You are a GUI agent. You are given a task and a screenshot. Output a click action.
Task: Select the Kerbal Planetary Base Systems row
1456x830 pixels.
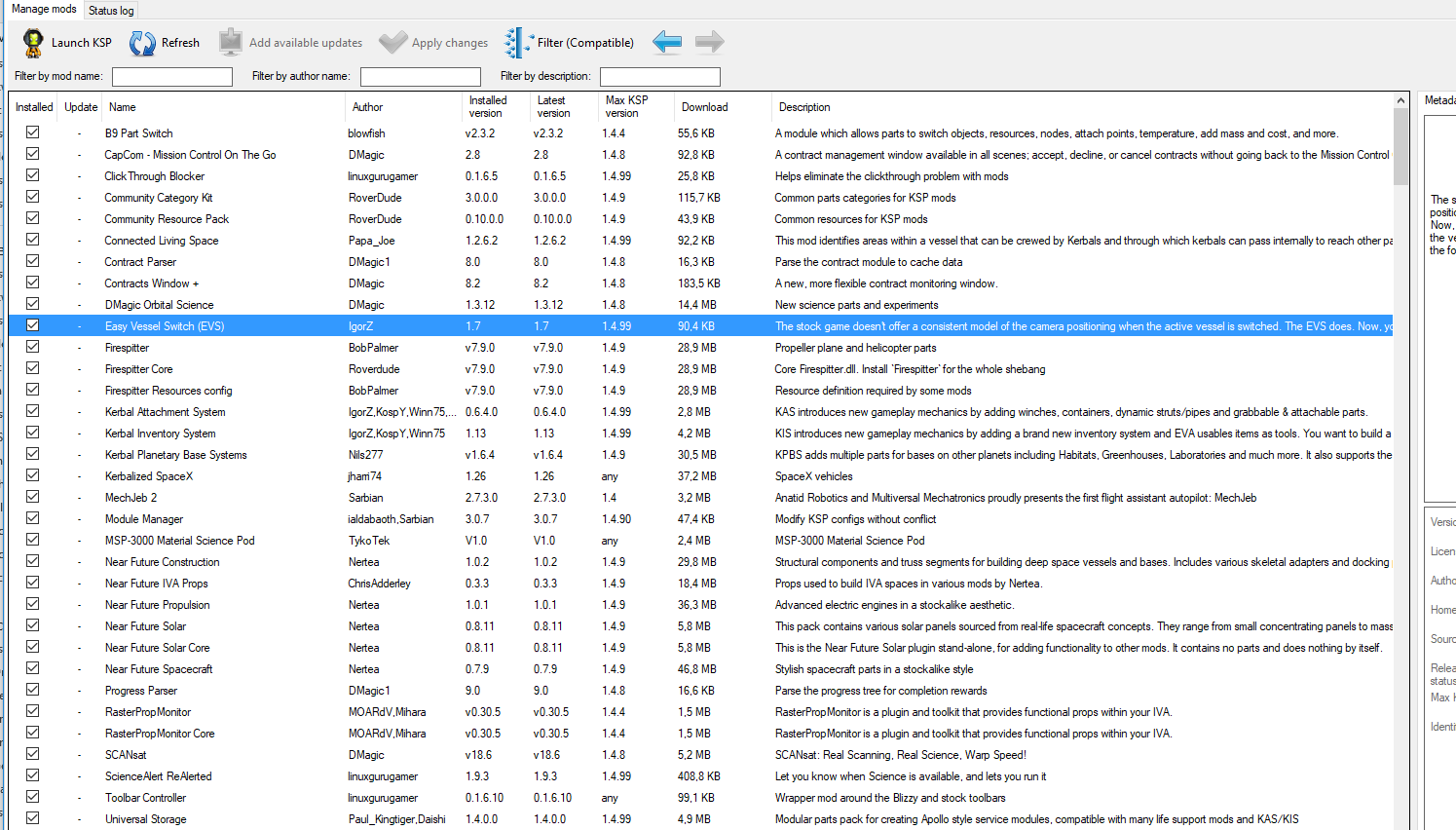701,455
